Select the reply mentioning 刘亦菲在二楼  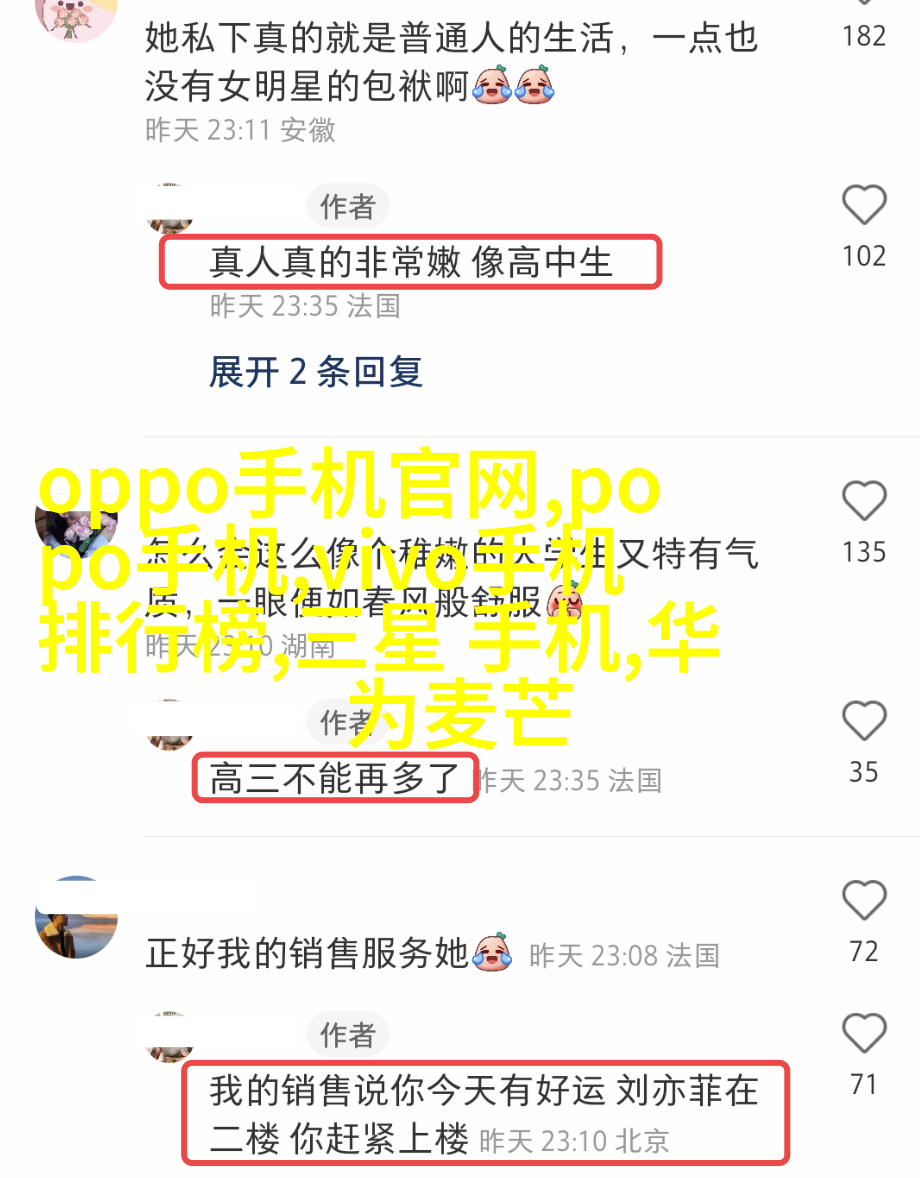click(484, 1115)
